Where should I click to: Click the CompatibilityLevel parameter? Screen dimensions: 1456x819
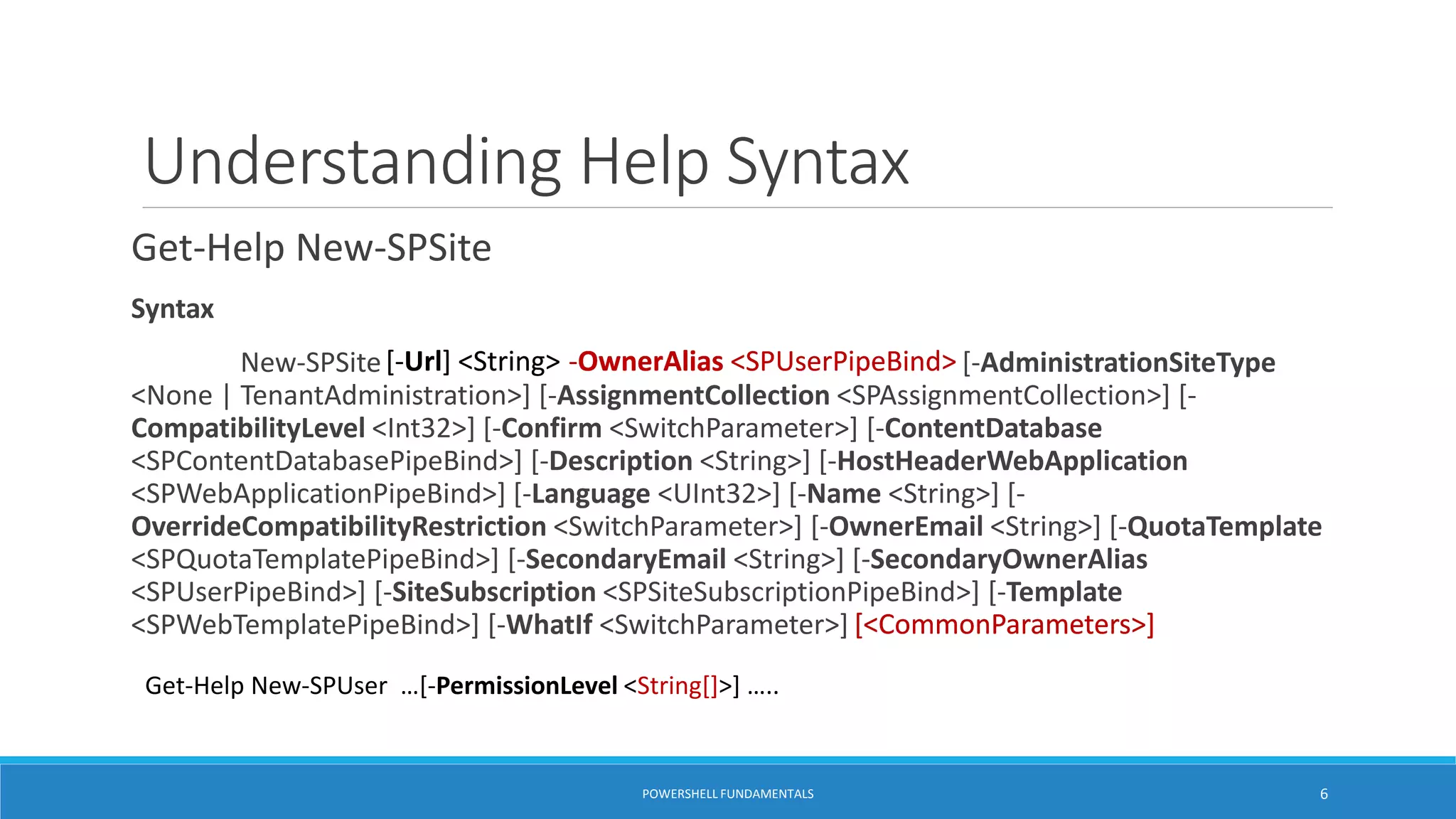(x=248, y=429)
